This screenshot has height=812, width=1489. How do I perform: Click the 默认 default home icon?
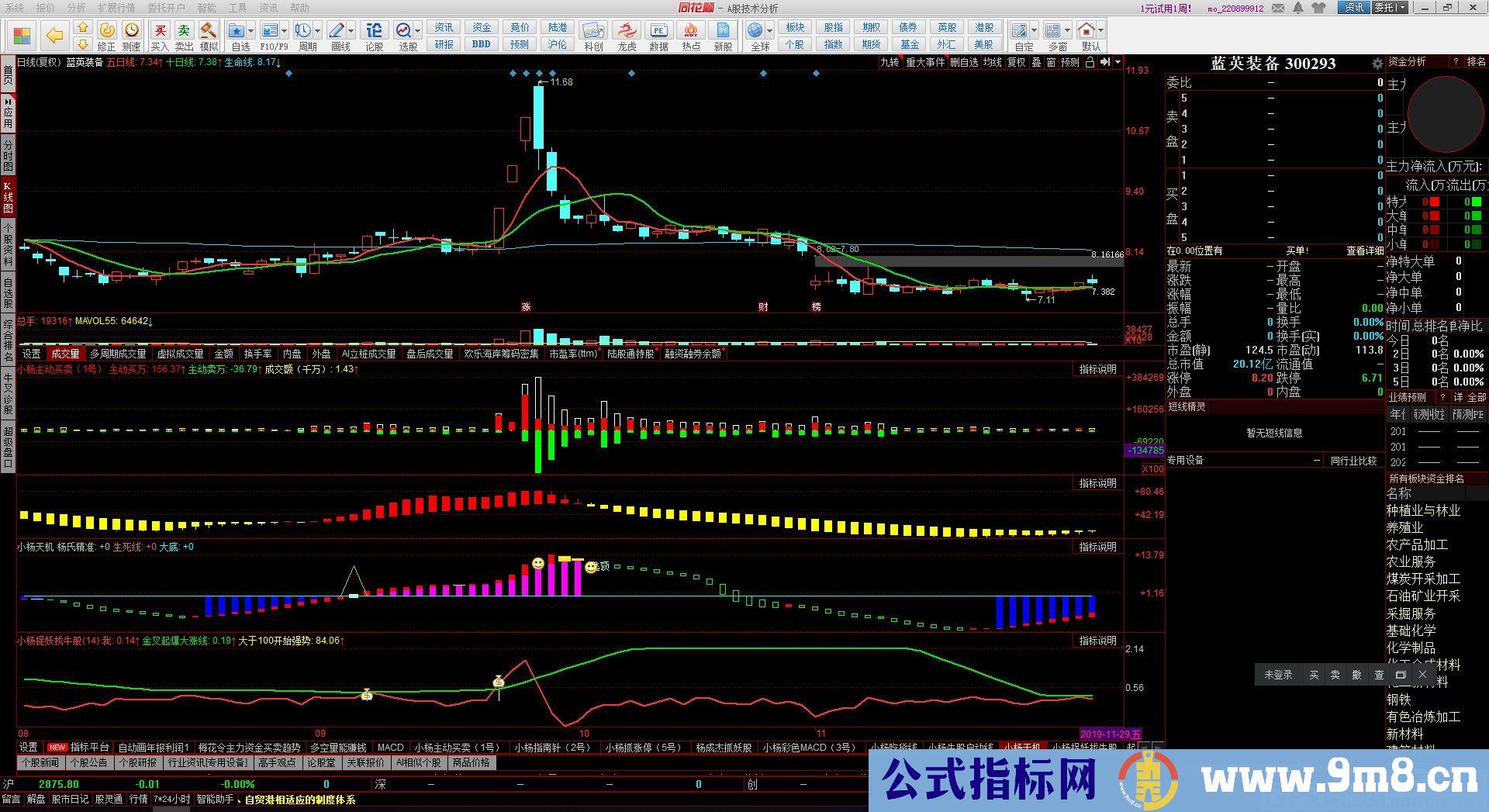[x=1087, y=30]
